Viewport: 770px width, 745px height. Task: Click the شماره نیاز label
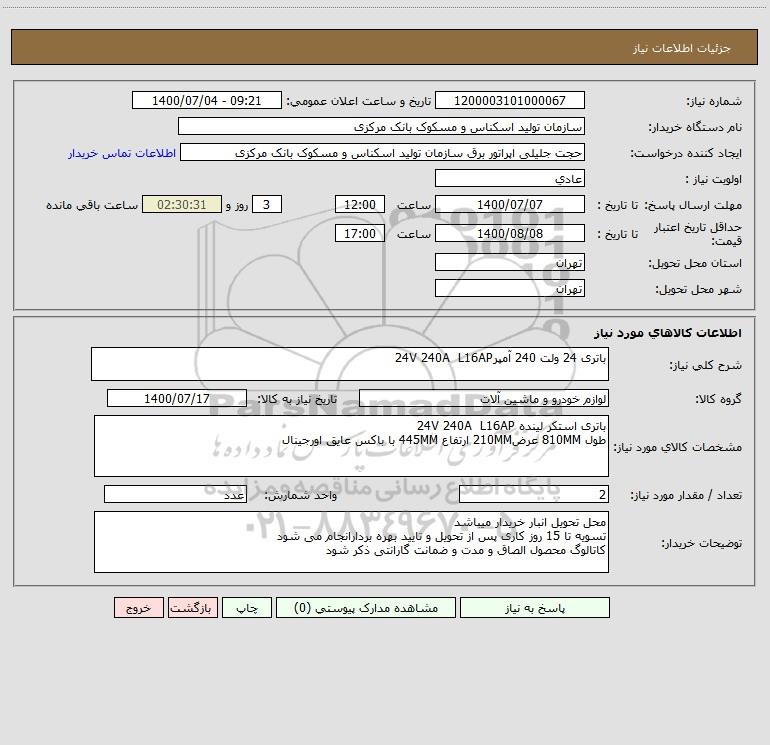(x=714, y=102)
